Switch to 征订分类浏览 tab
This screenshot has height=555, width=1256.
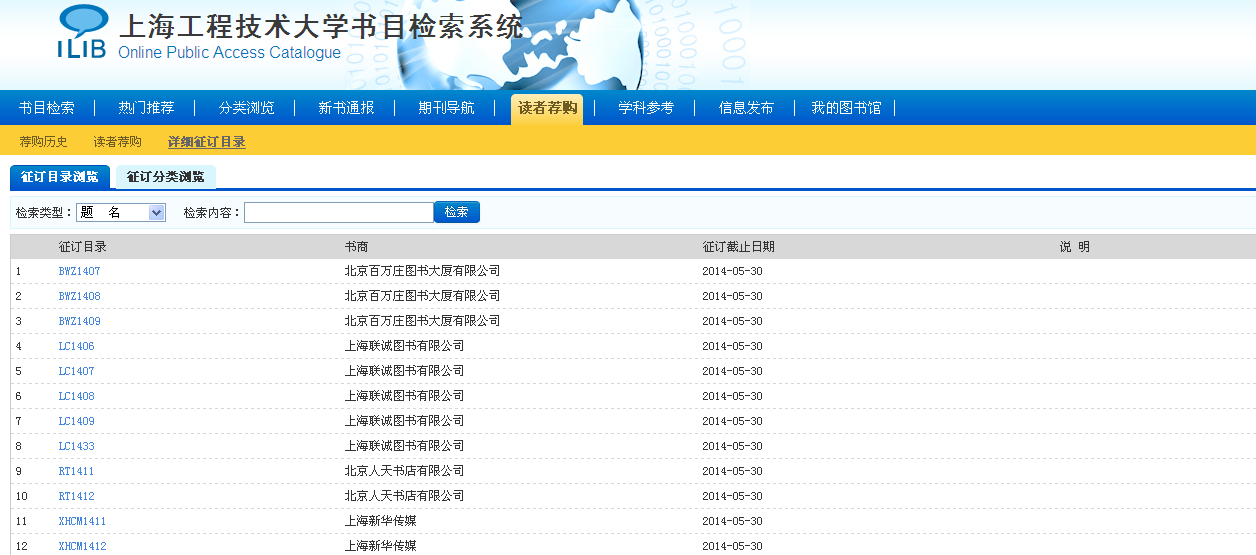tap(166, 177)
